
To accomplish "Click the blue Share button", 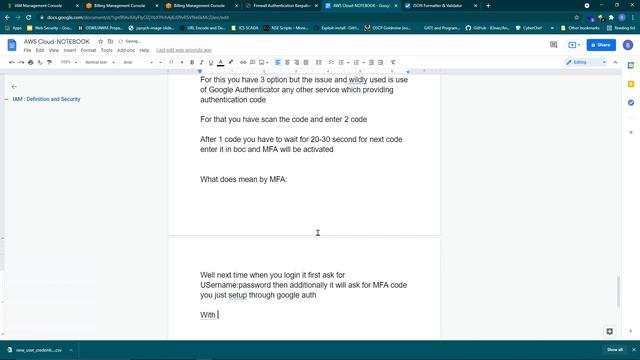I will tap(601, 45).
